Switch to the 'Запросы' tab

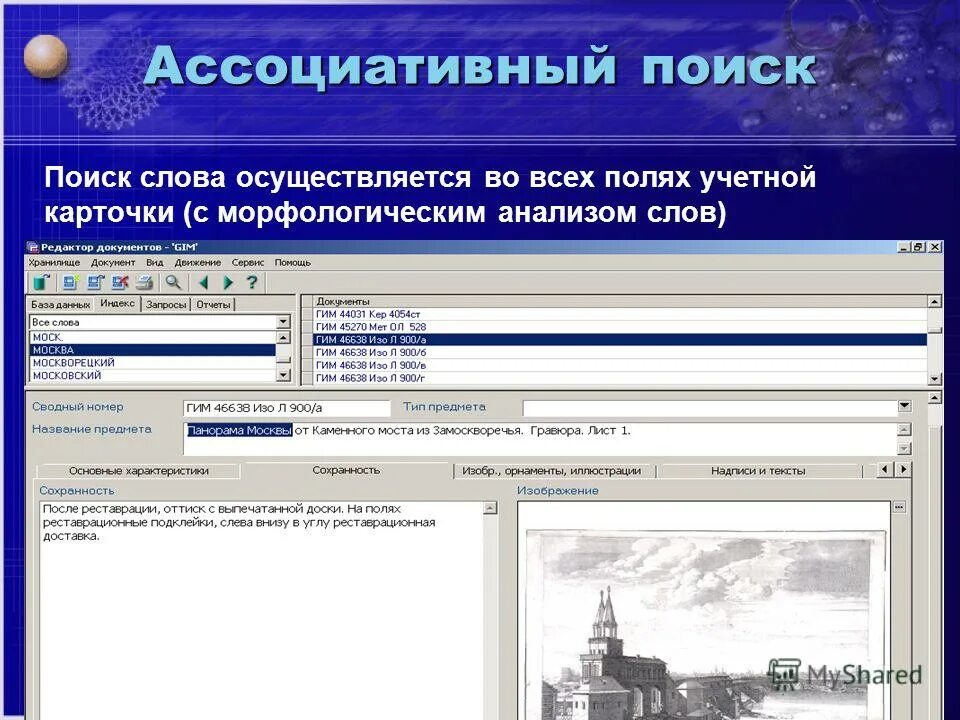[x=166, y=303]
